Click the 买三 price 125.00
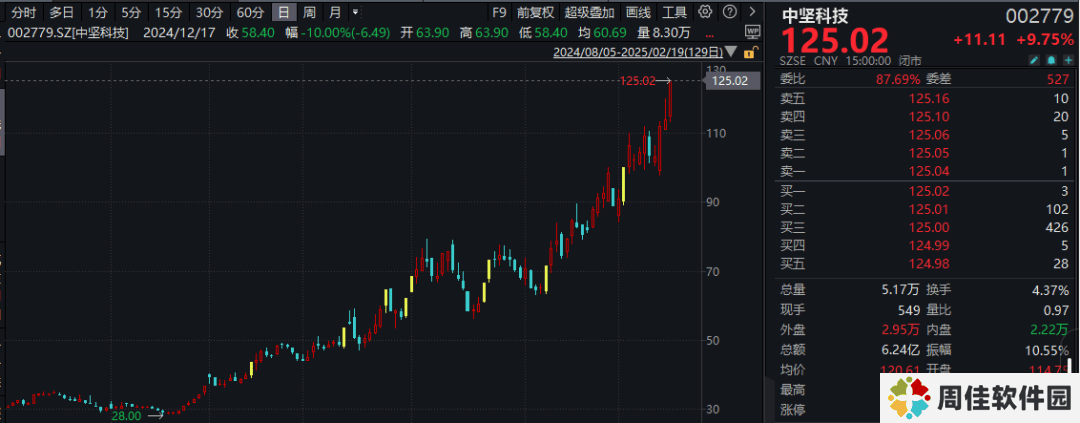Screen dimensions: 1080x423 [x=927, y=227]
